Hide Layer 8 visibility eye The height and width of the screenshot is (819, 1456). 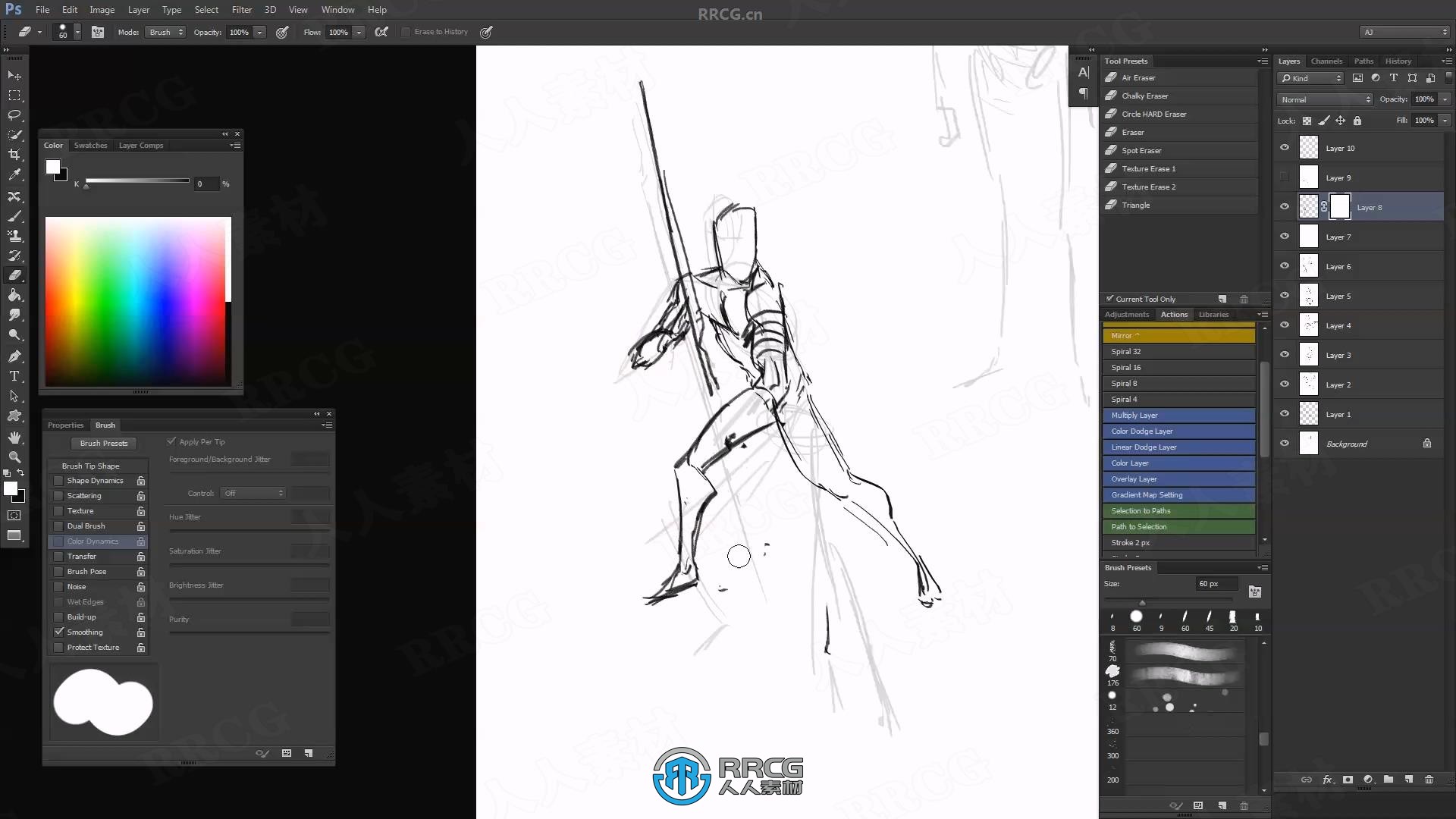coord(1285,206)
